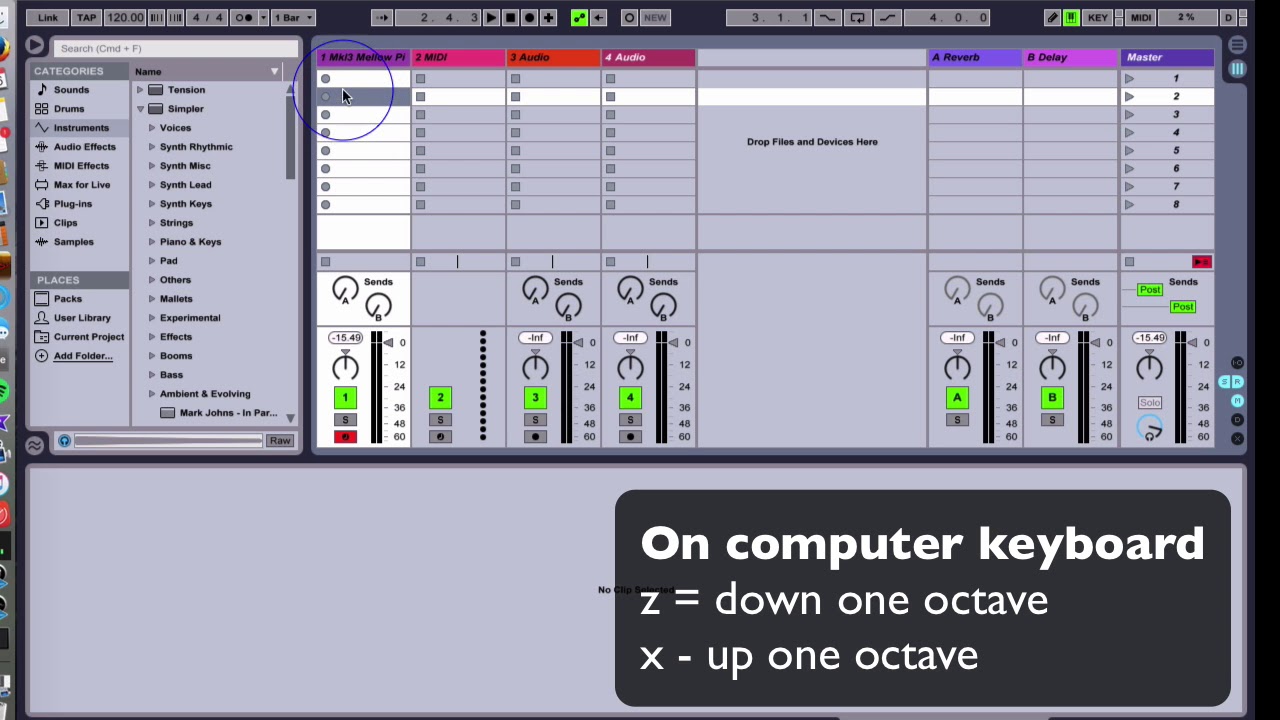Screen dimensions: 1280x720
Task: Select the Audio Effects category
Action: click(80, 147)
